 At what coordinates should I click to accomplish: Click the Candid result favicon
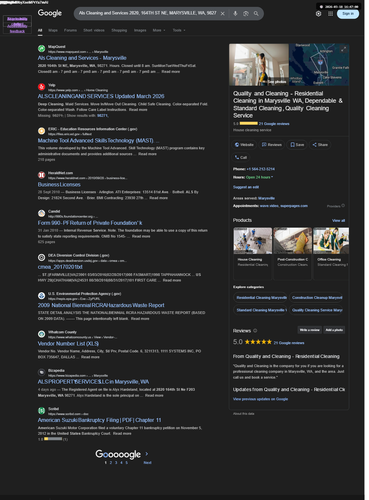pos(41,213)
